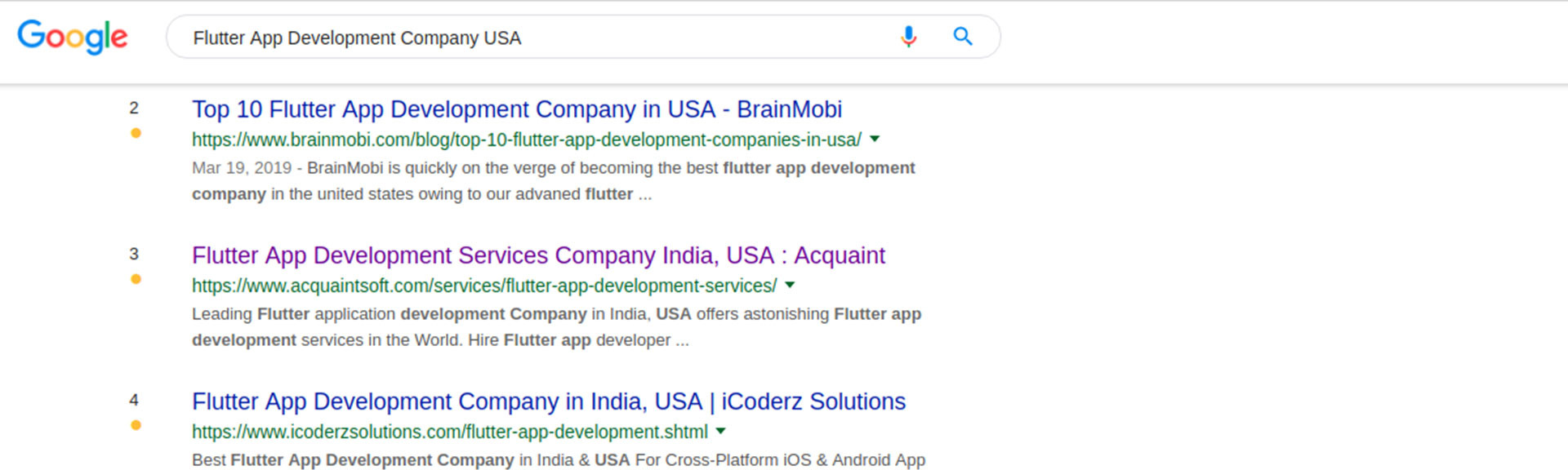Screen dimensions: 1568x470
Task: Expand dropdown arrow next to brainmobi URL
Action: point(875,140)
